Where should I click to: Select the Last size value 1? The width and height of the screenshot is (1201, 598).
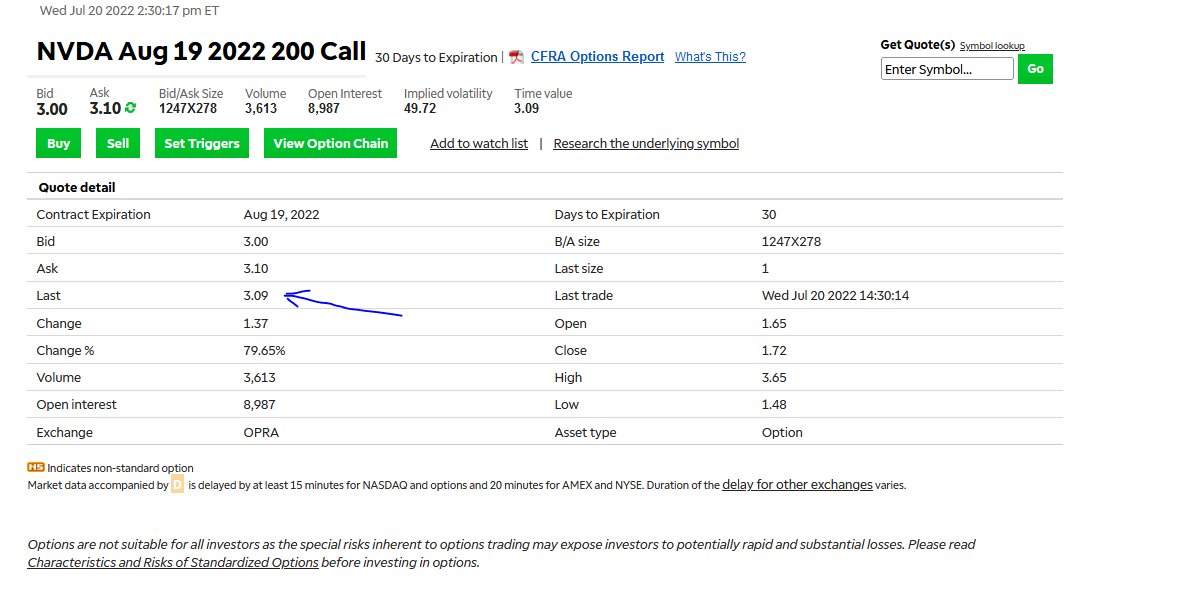(x=765, y=269)
